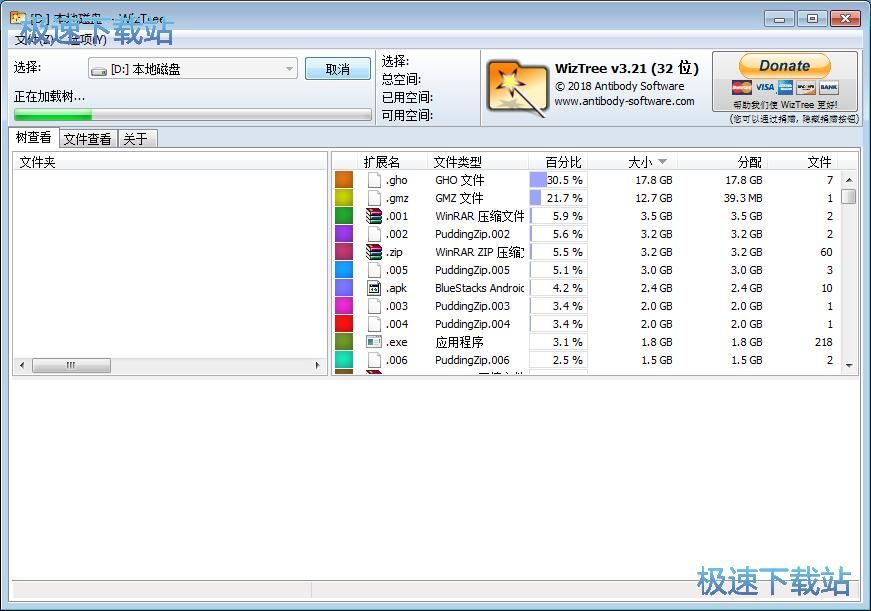871x611 pixels.
Task: Click the red color swatch for .004
Action: click(x=344, y=323)
